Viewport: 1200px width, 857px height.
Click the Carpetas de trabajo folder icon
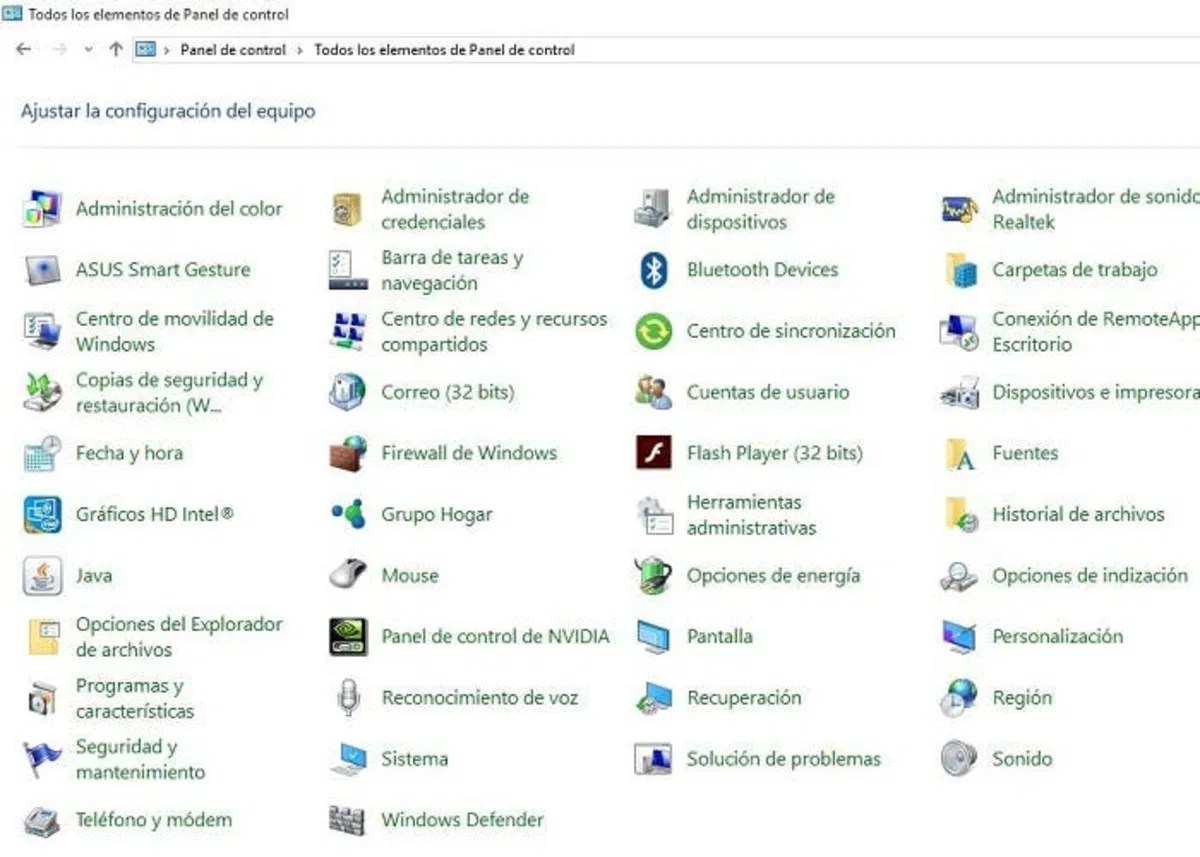(960, 270)
